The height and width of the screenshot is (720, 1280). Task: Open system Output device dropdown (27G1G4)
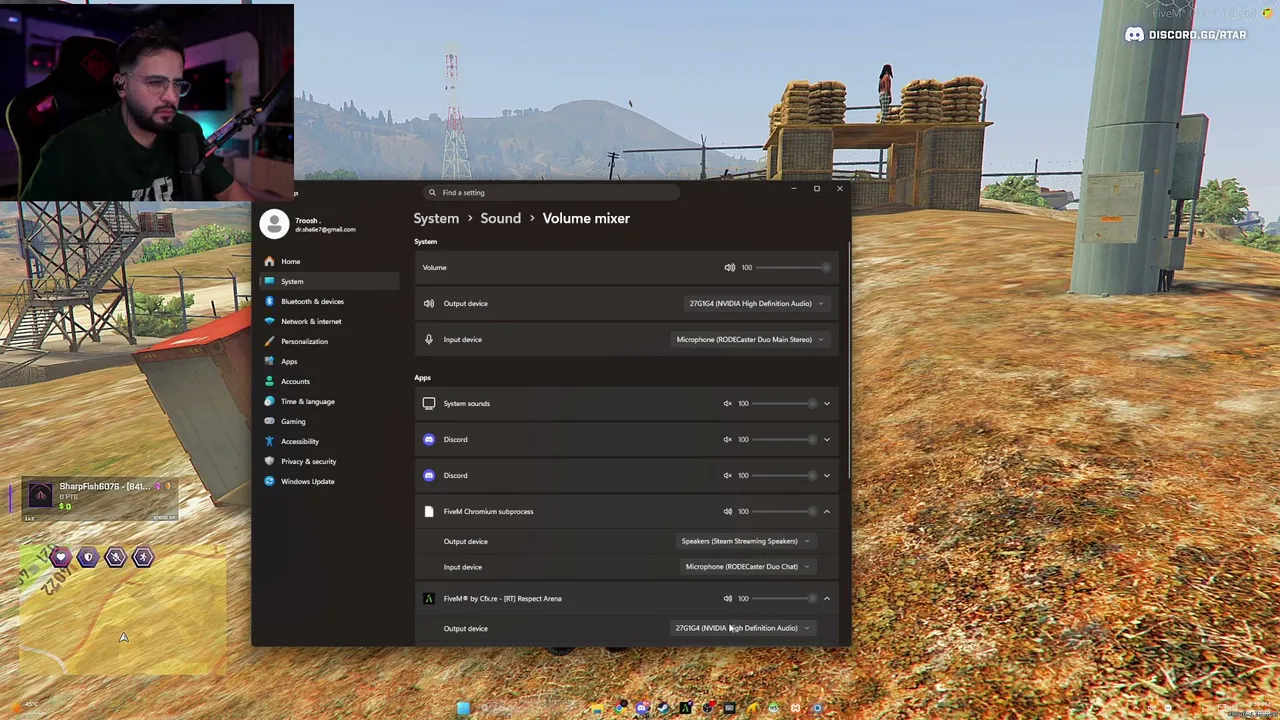pyautogui.click(x=756, y=303)
